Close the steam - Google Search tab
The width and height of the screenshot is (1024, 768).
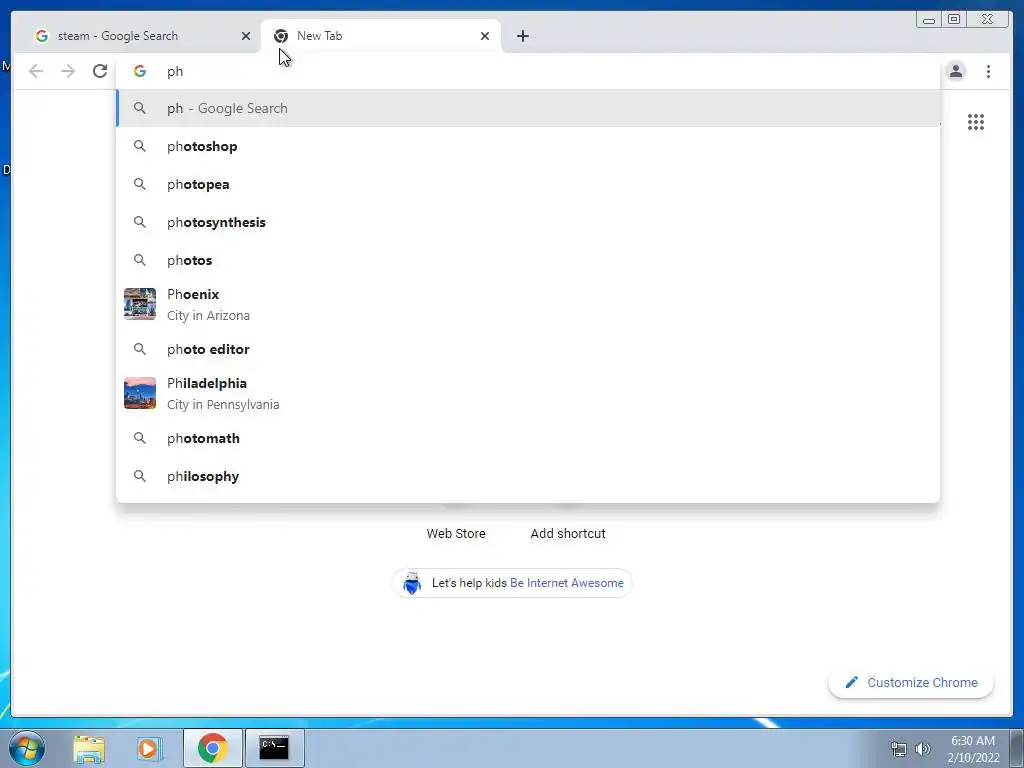click(246, 36)
